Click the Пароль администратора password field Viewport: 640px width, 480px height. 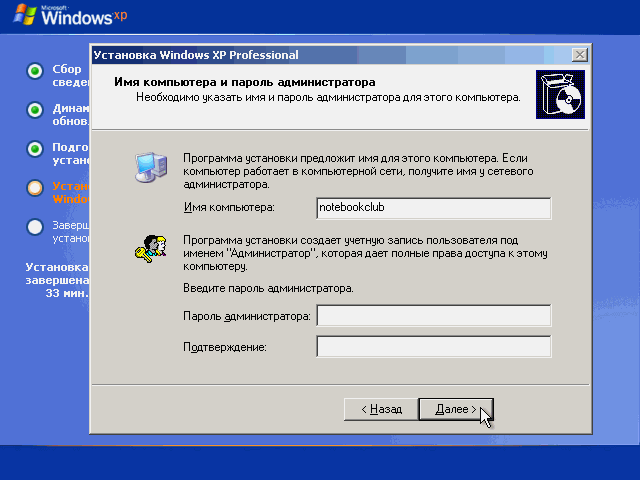433,315
